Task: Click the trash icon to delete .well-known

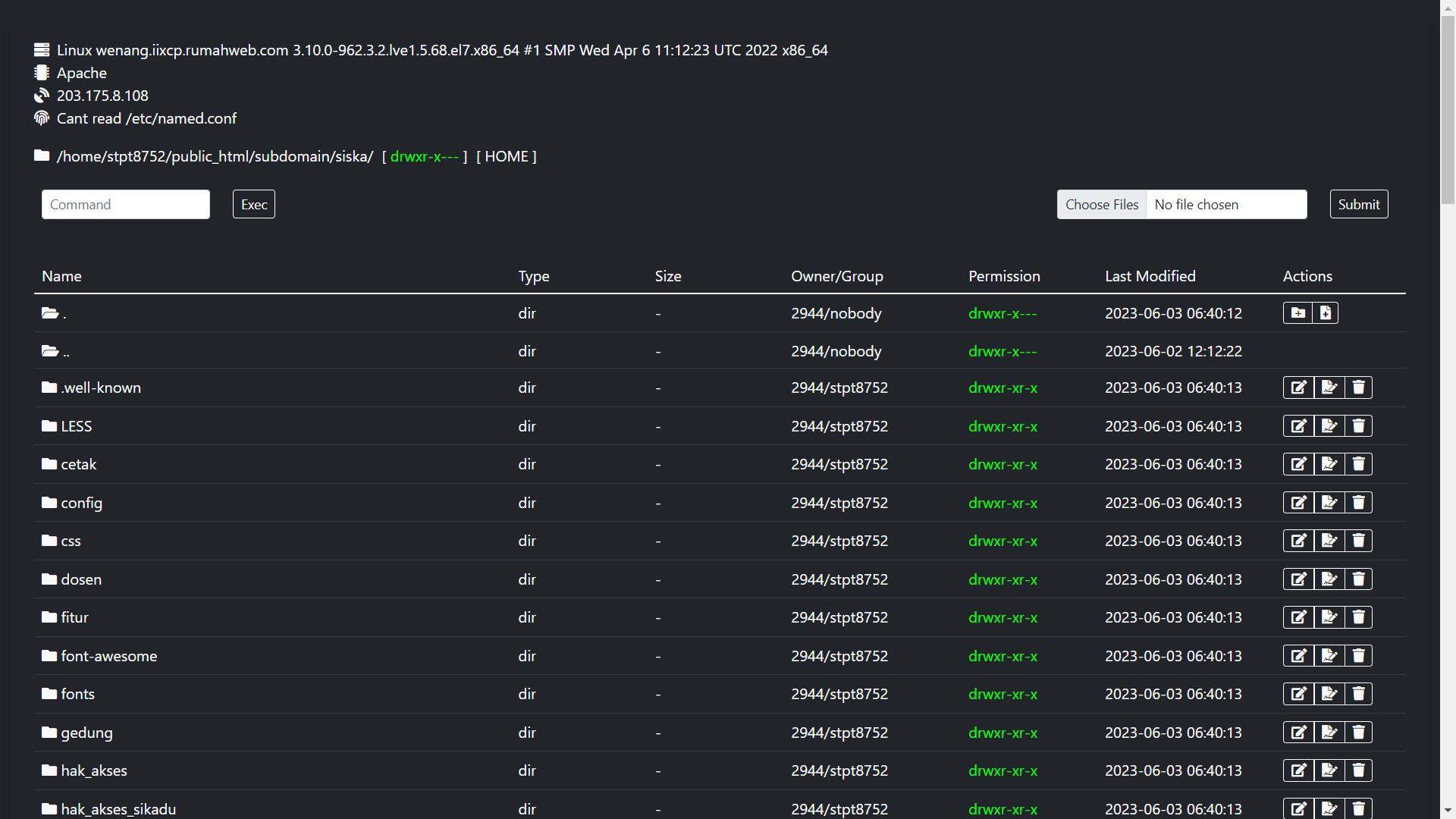Action: pos(1358,388)
